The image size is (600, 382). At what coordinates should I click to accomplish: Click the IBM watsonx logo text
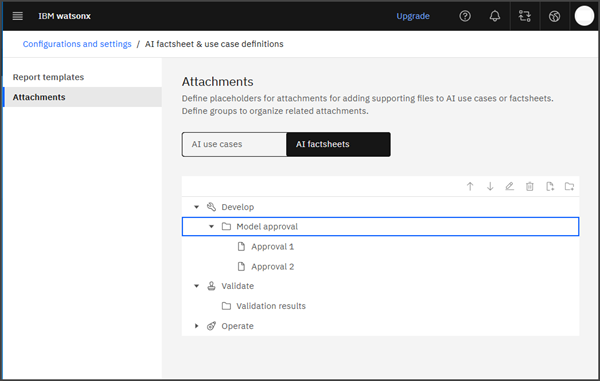(x=64, y=16)
